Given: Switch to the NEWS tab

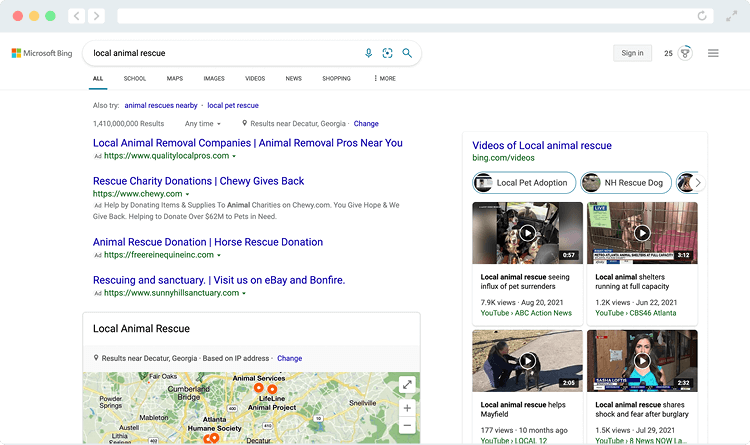Looking at the screenshot, I should click(294, 78).
